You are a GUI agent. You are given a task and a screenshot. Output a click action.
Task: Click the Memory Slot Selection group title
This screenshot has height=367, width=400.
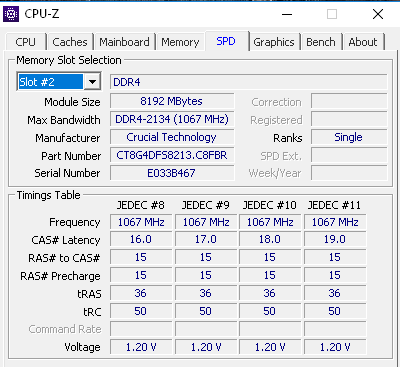(x=69, y=60)
